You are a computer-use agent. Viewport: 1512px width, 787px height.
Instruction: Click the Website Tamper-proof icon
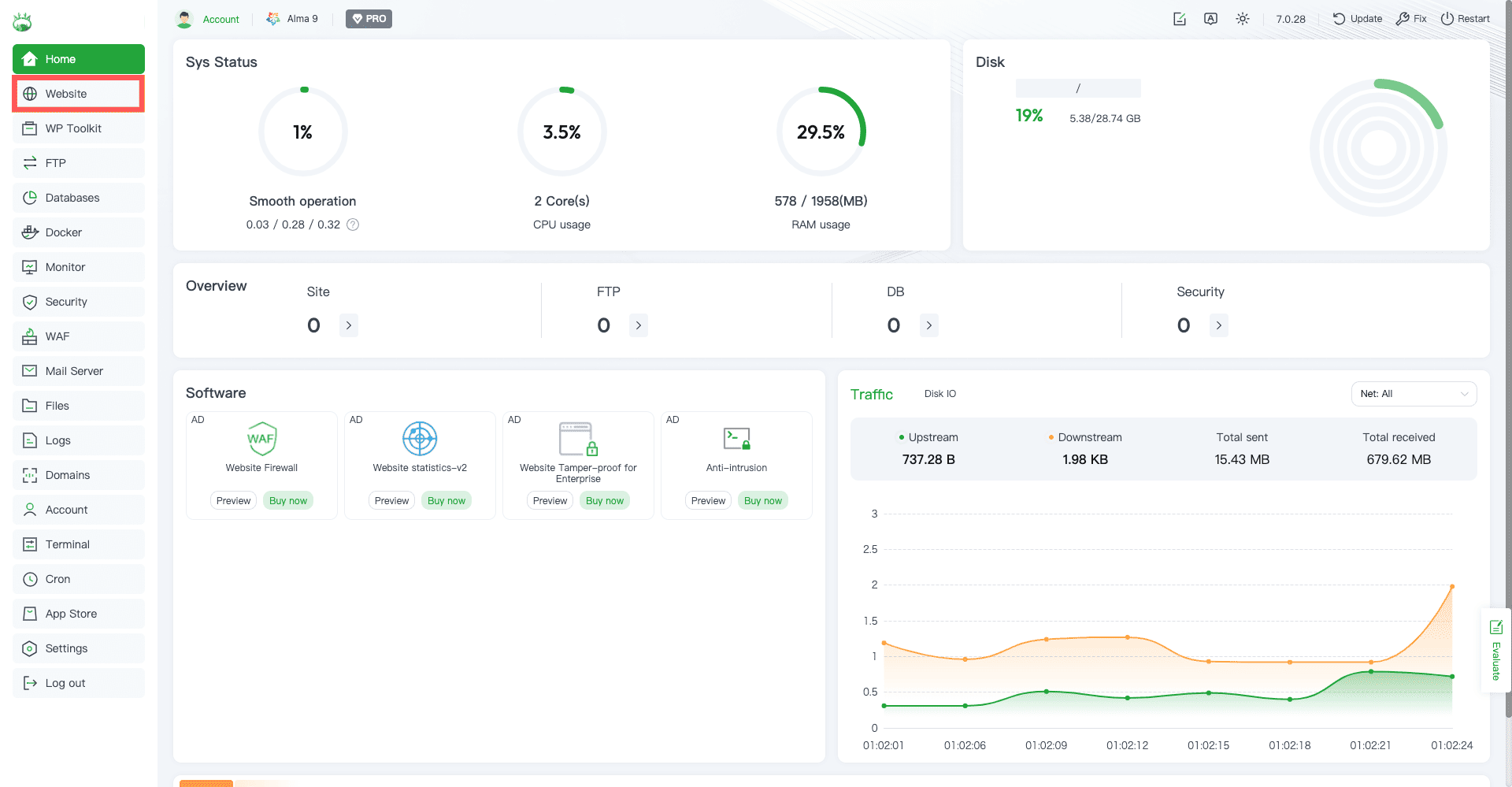point(578,438)
